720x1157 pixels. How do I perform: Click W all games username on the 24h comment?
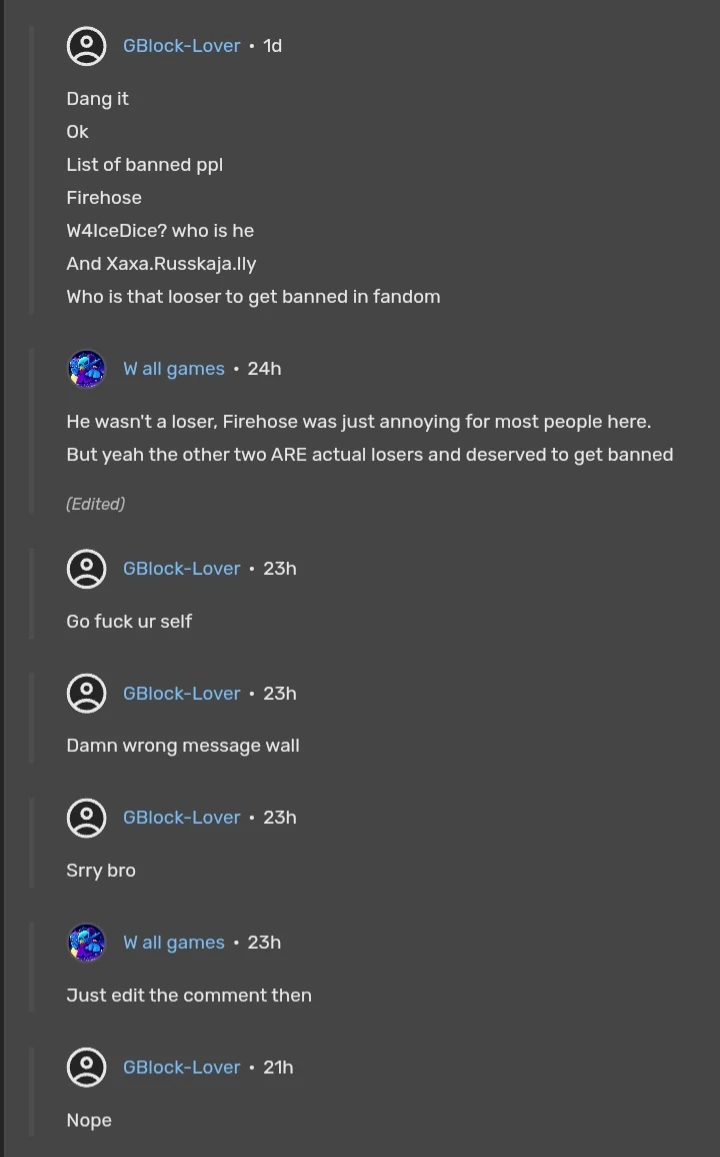tap(173, 369)
